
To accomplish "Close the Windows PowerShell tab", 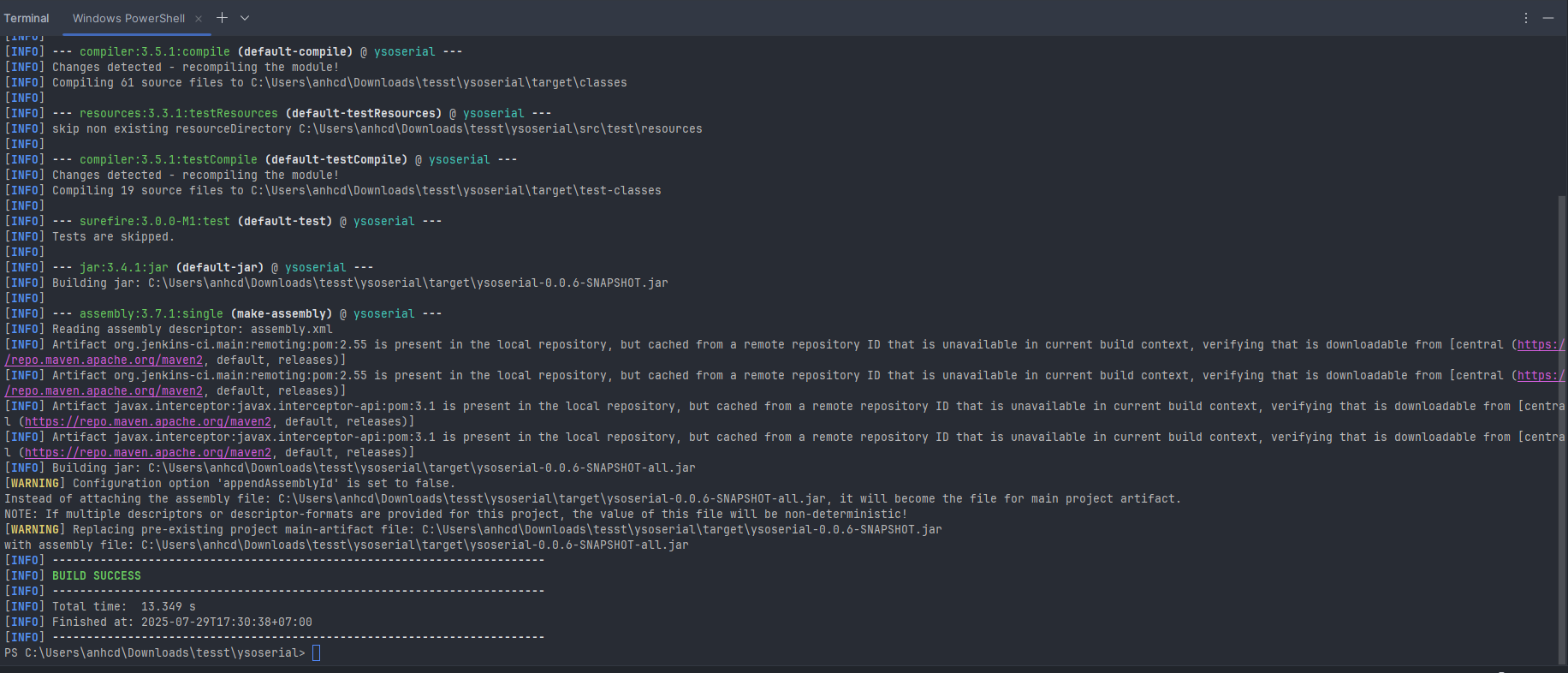I will (199, 19).
